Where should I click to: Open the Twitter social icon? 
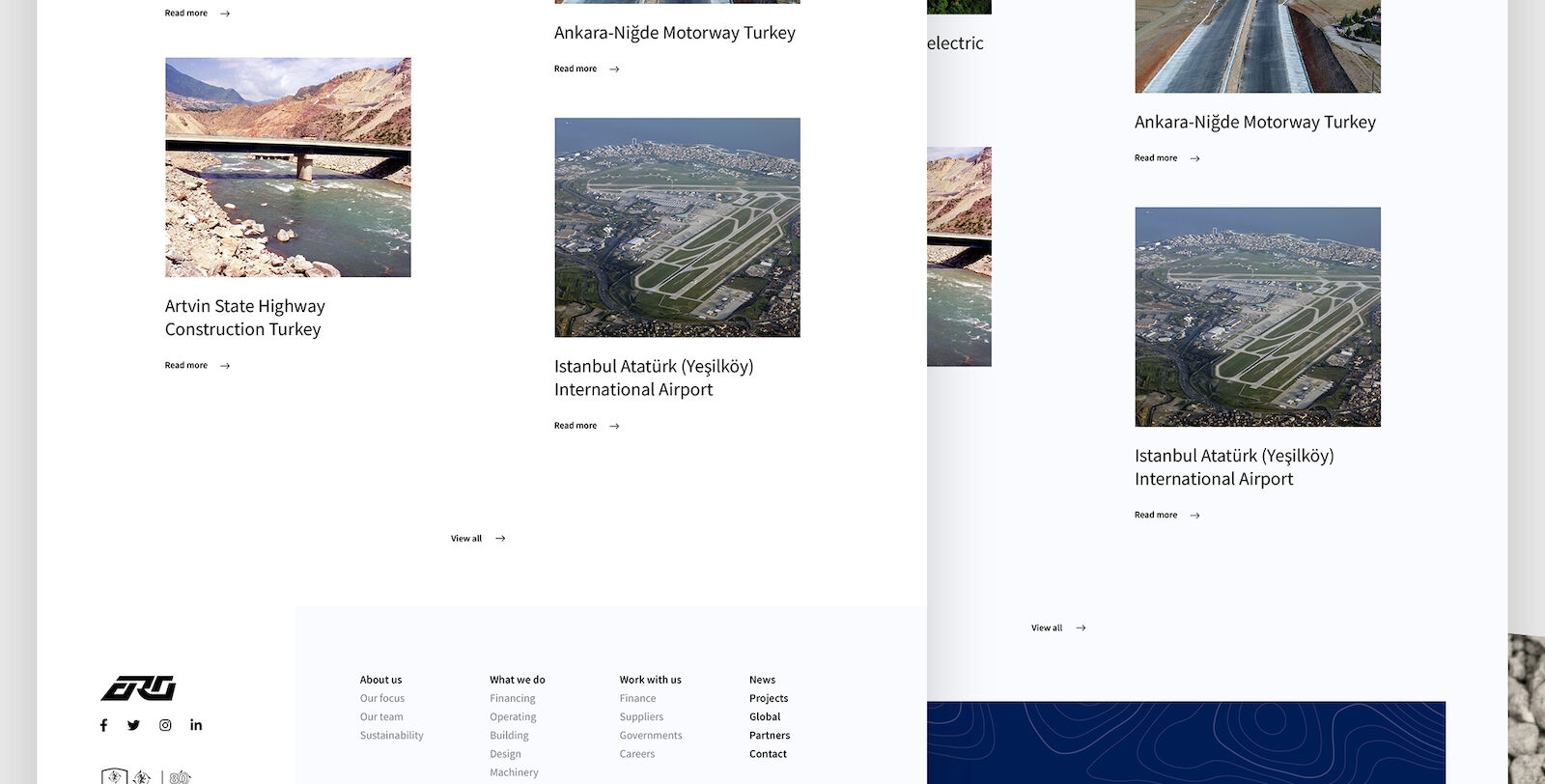pyautogui.click(x=133, y=725)
